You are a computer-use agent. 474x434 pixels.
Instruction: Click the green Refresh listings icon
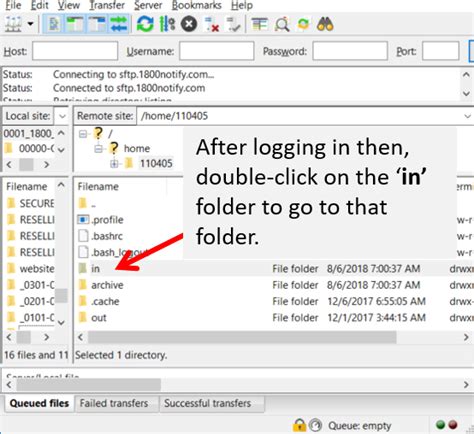pyautogui.click(x=145, y=24)
